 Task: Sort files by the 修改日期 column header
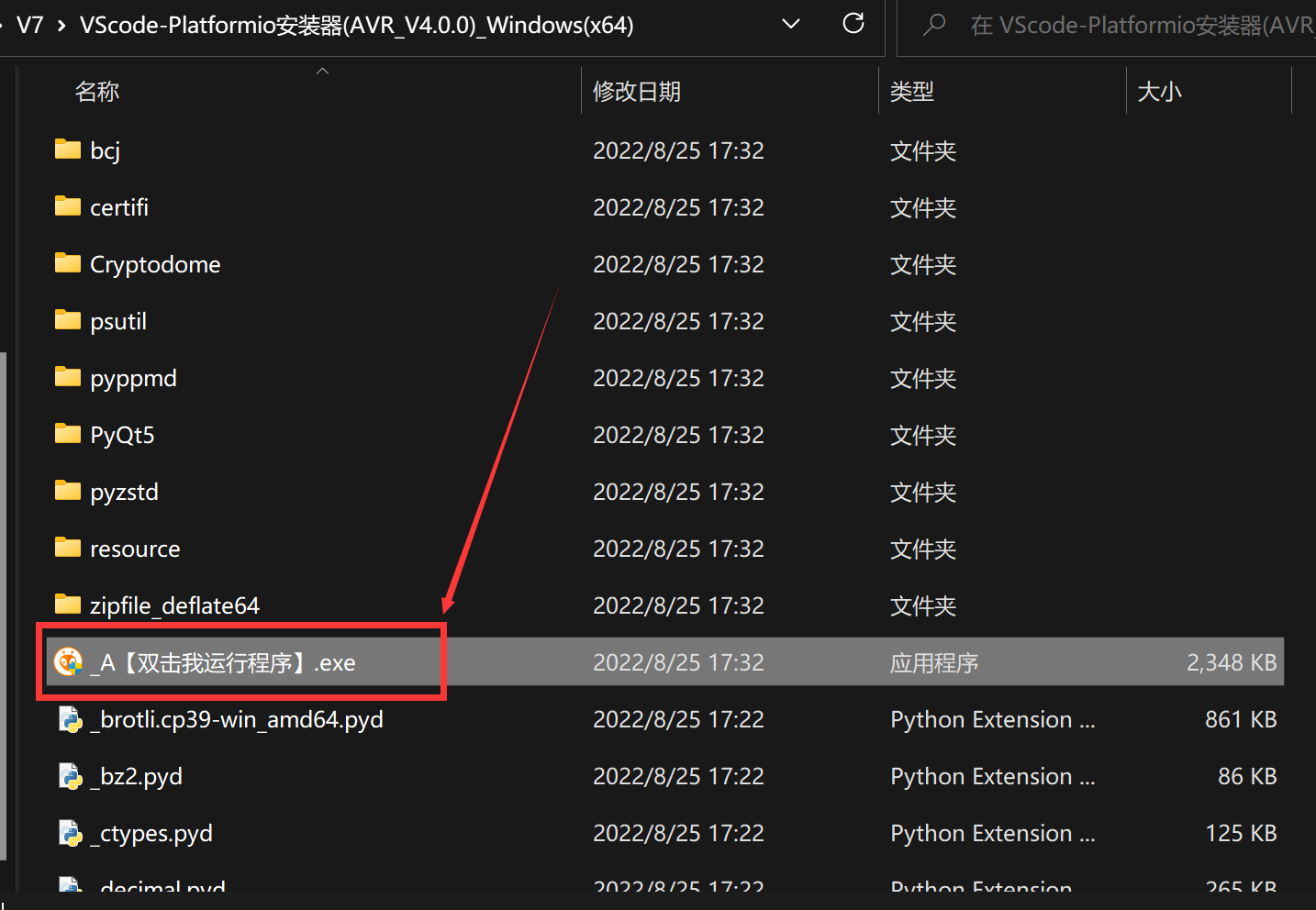637,91
